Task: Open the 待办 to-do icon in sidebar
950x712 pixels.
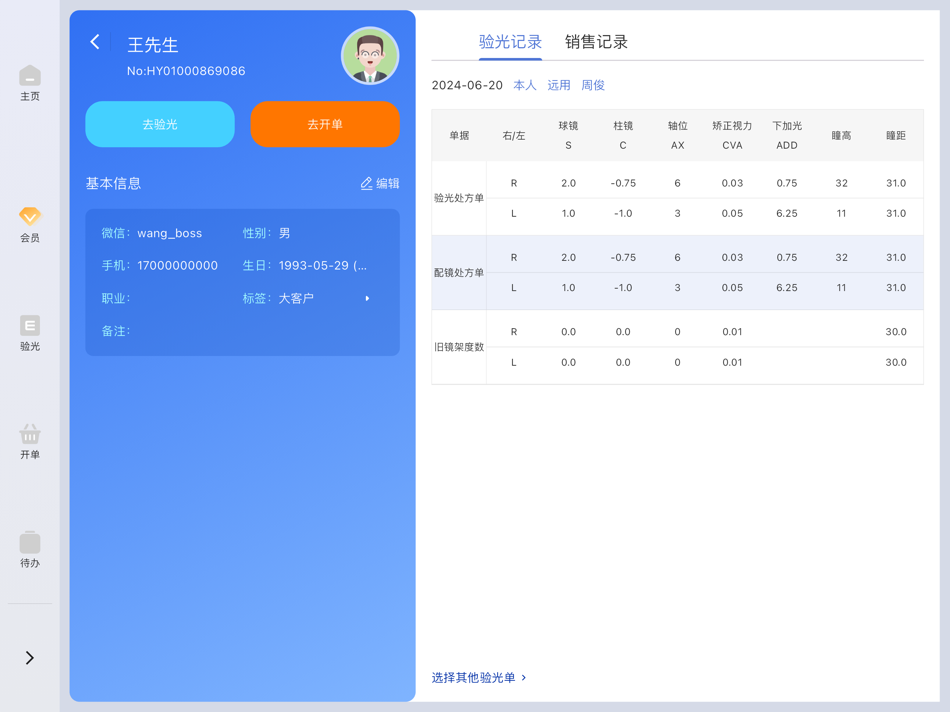Action: coord(29,546)
